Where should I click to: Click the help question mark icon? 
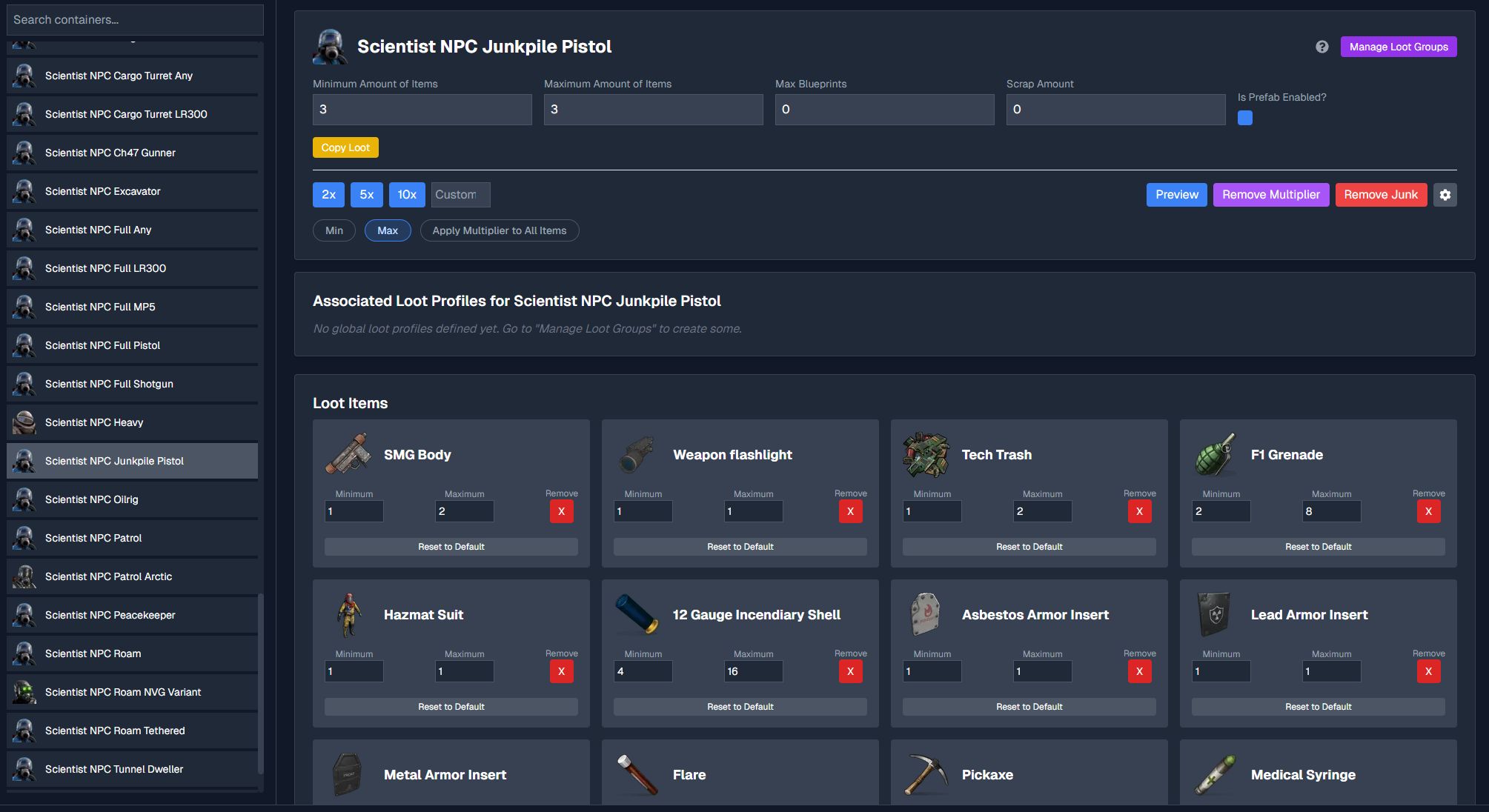[1321, 47]
